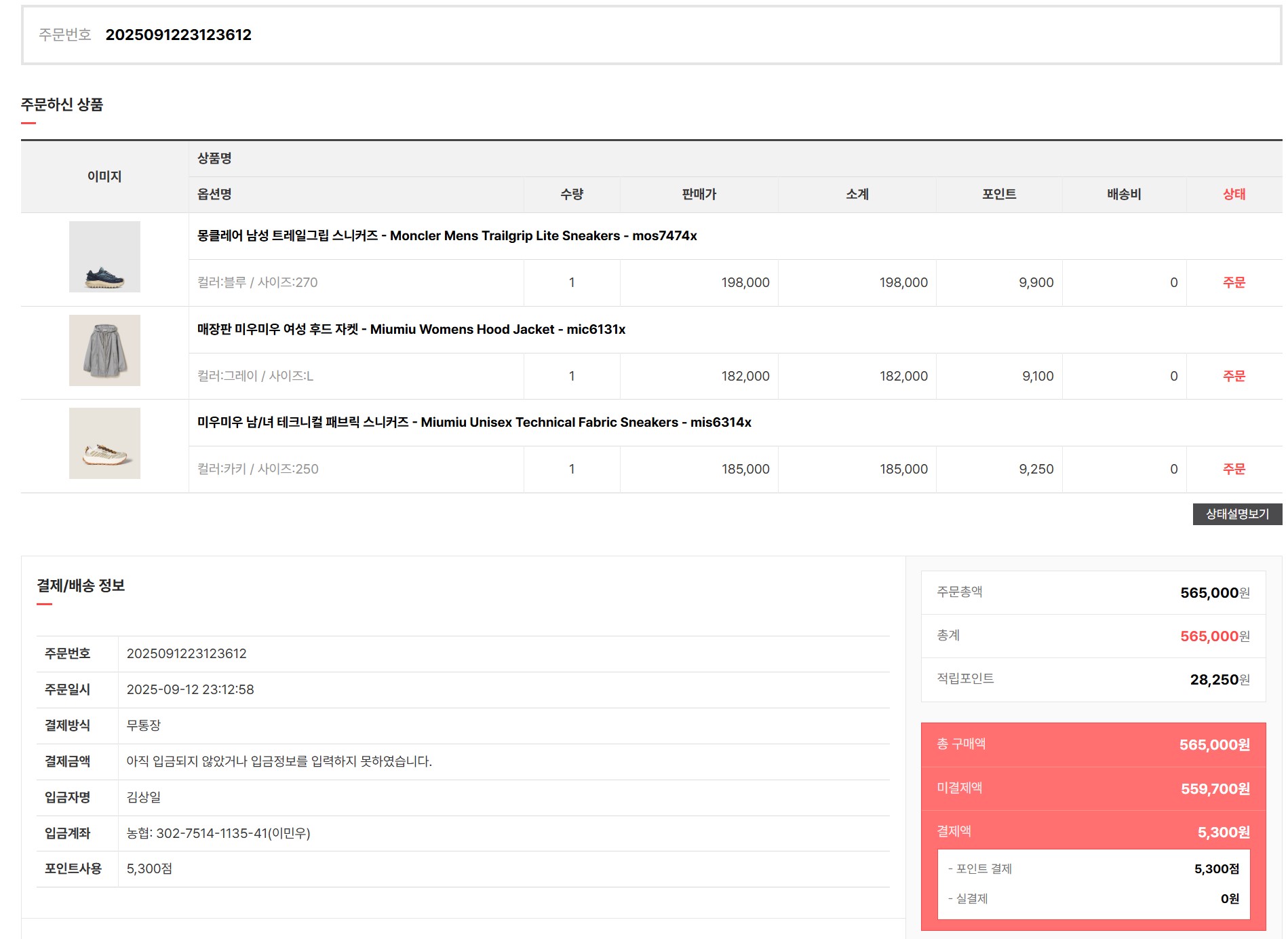
Task: Select the Miumiu technical fabric sneakers thumbnail
Action: click(x=104, y=444)
